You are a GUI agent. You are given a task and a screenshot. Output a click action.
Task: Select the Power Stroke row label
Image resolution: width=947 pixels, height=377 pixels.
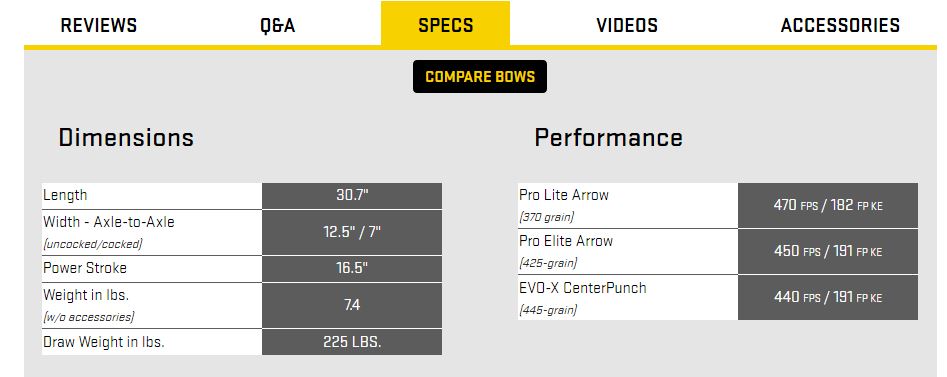coord(85,268)
